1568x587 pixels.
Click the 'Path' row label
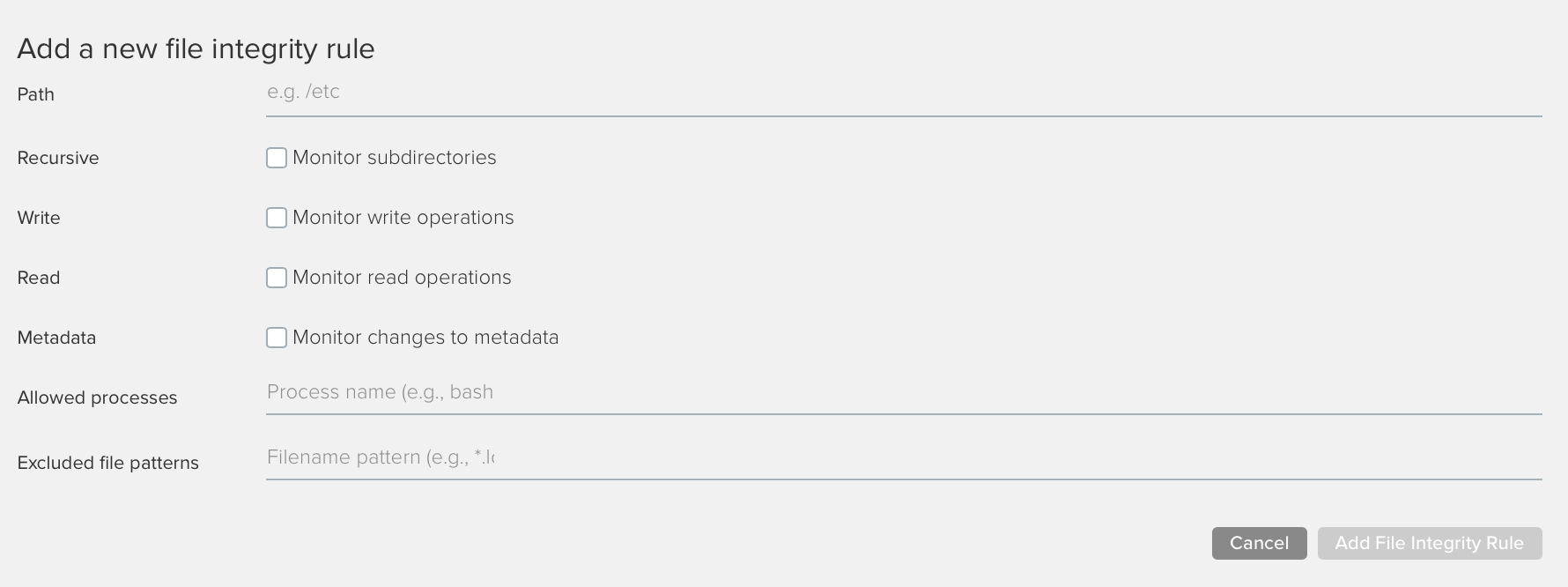(36, 94)
